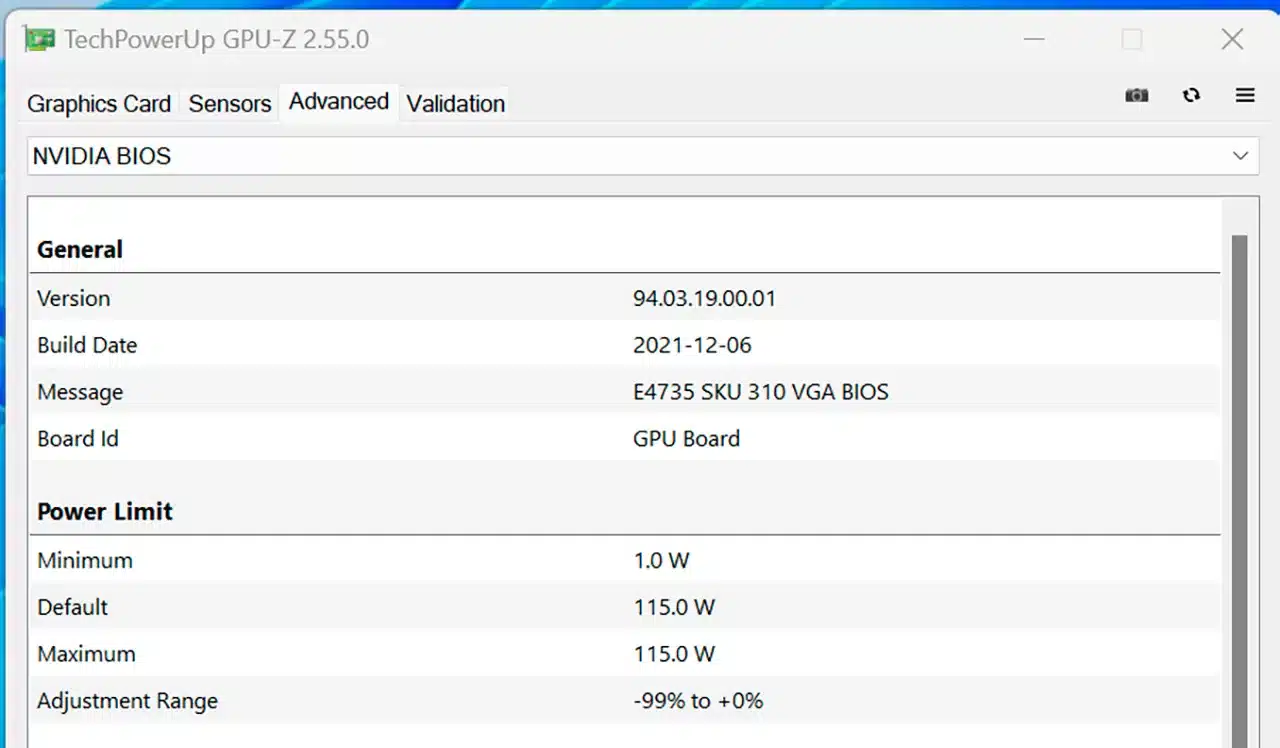Click the vertical scrollbar thumb

coord(1240,491)
